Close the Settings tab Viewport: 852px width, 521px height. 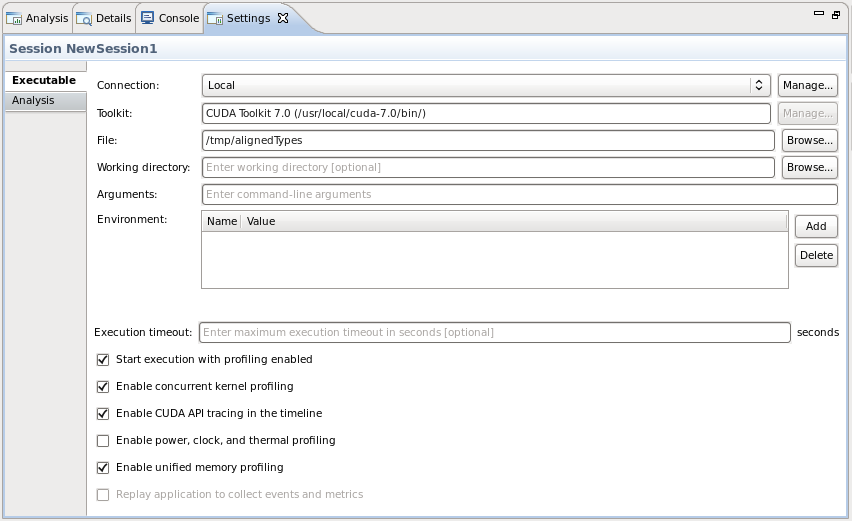pyautogui.click(x=283, y=18)
